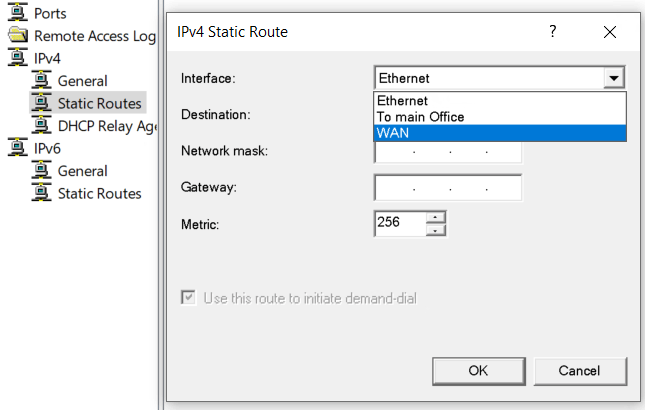This screenshot has height=410, width=645.
Task: Open the Remote Access Logging folder icon
Action: (x=18, y=35)
